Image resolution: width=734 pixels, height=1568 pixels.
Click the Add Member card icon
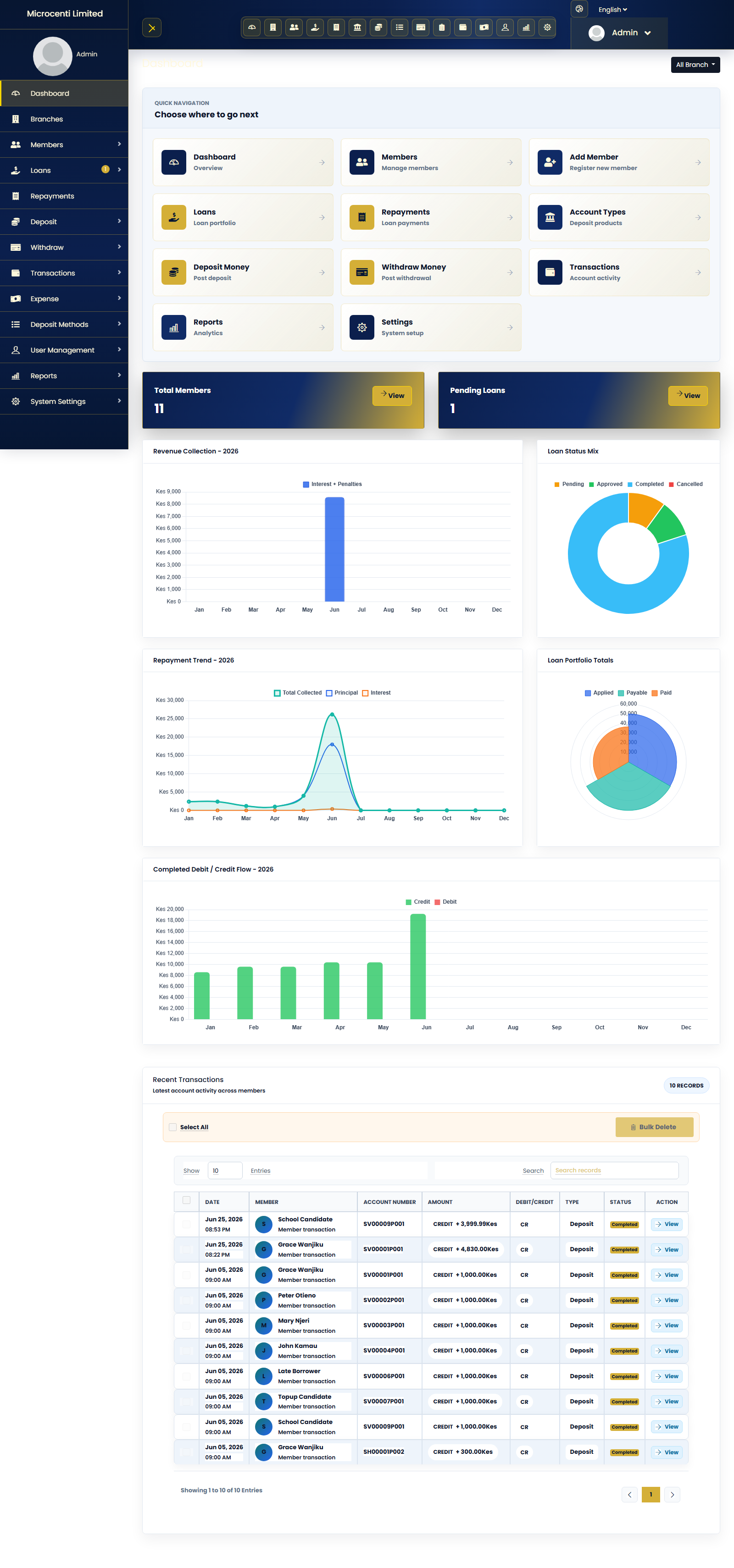(x=550, y=162)
